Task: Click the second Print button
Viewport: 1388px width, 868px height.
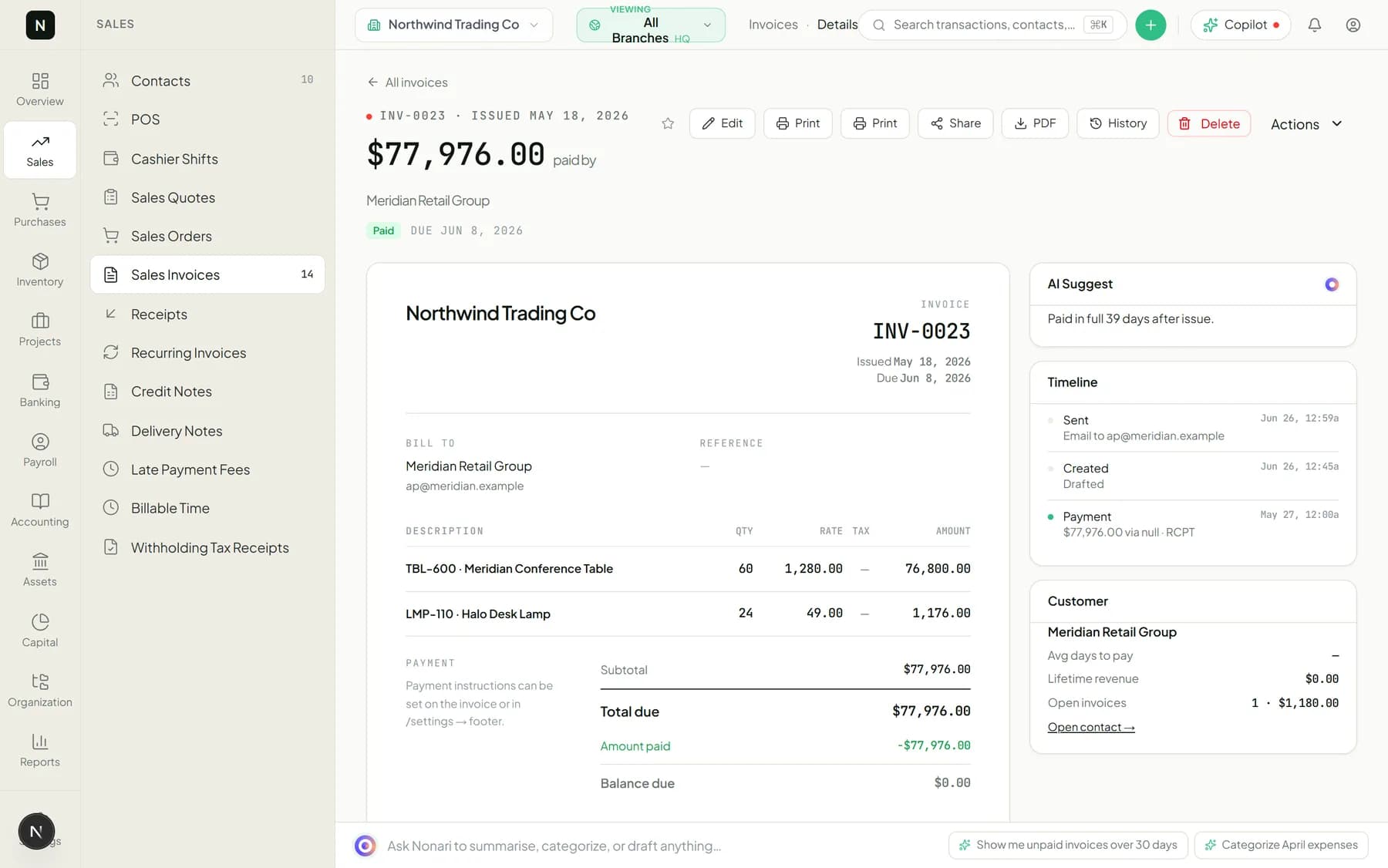Action: click(x=875, y=123)
